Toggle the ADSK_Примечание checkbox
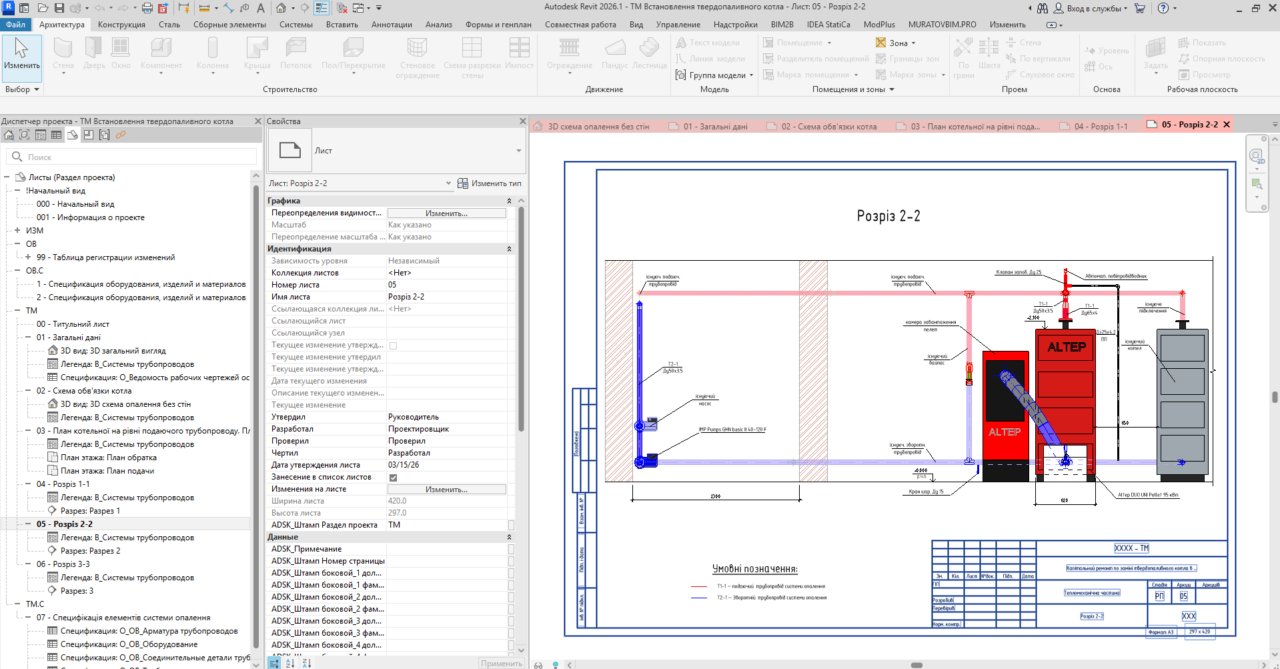The height and width of the screenshot is (669, 1280). 512,549
